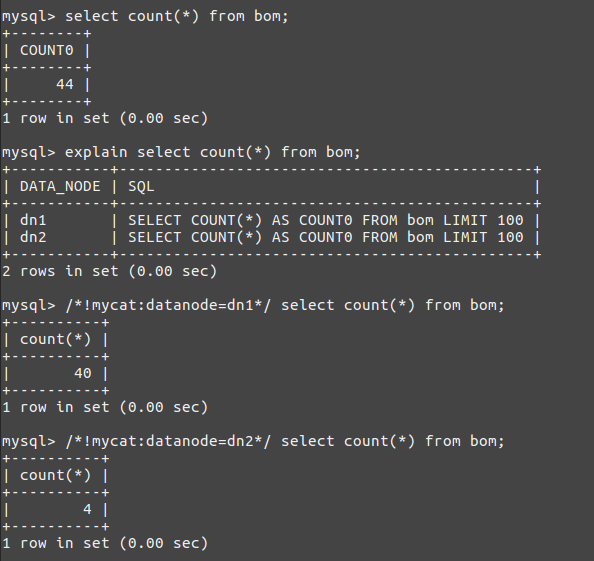Click the dn2 cell in explain output

coord(33,238)
